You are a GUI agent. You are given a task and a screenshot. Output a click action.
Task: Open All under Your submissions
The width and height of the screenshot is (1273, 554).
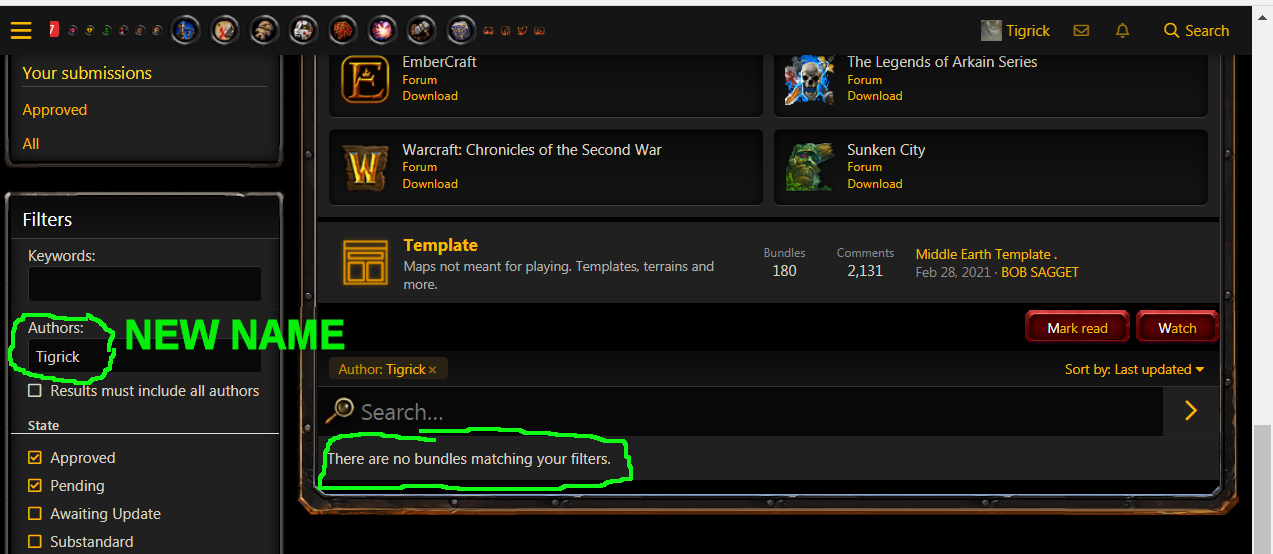point(31,144)
